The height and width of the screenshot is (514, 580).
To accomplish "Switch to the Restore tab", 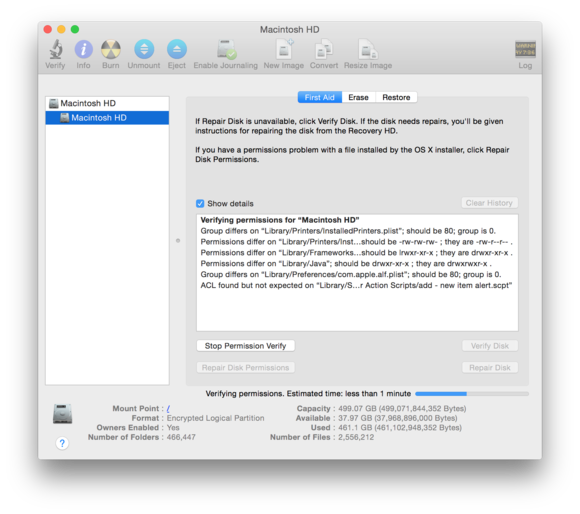I will pos(396,97).
